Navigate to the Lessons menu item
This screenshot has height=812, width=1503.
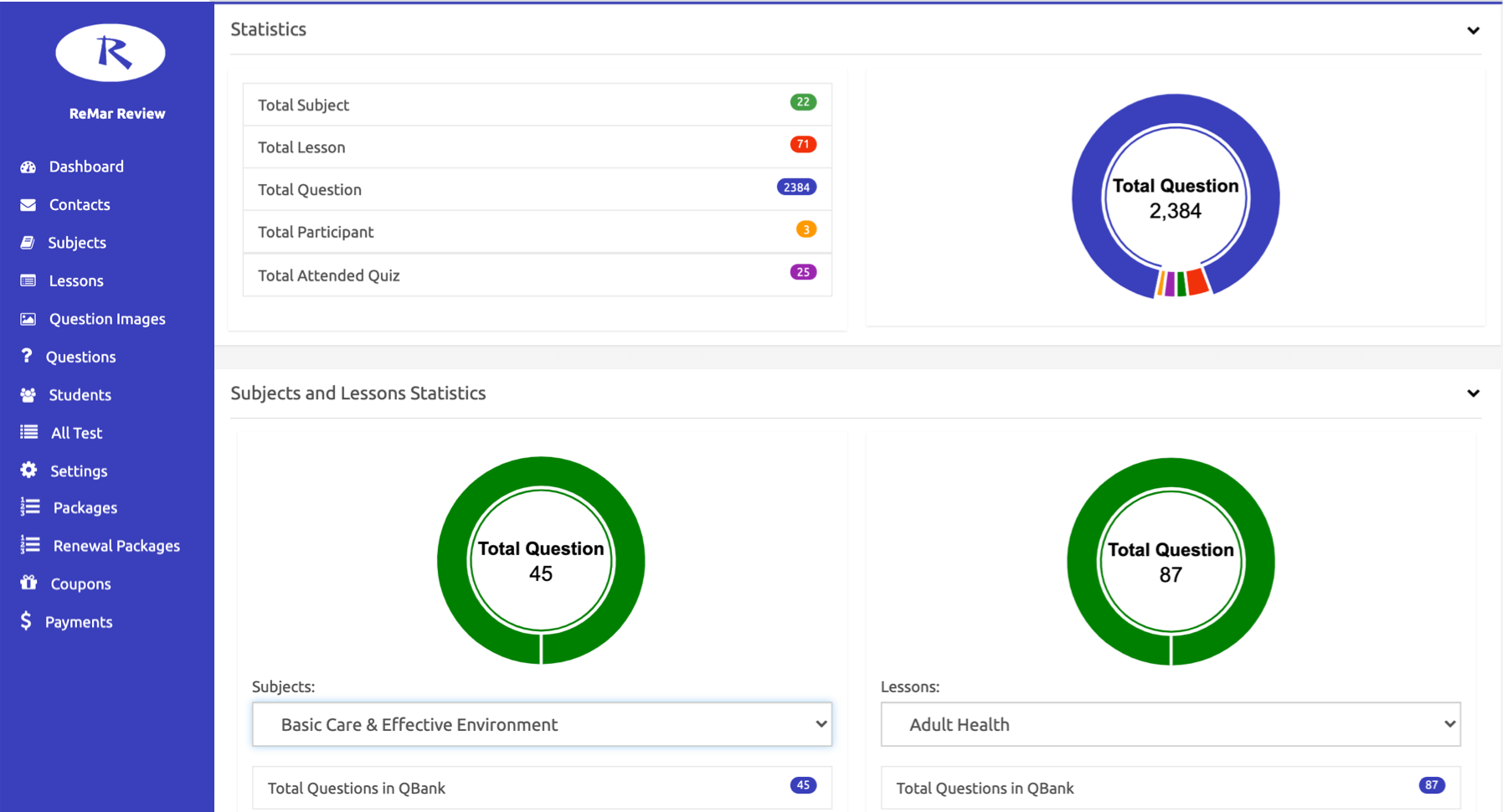click(77, 280)
